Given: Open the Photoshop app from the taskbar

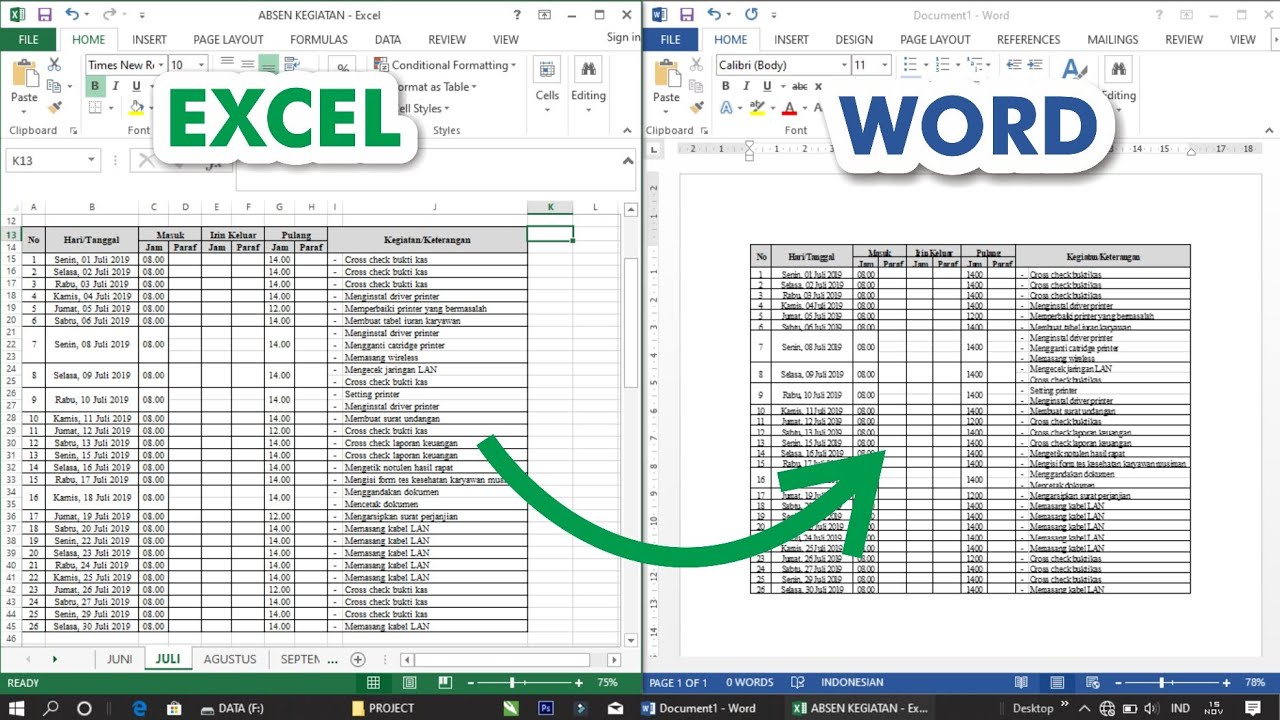Looking at the screenshot, I should click(546, 708).
